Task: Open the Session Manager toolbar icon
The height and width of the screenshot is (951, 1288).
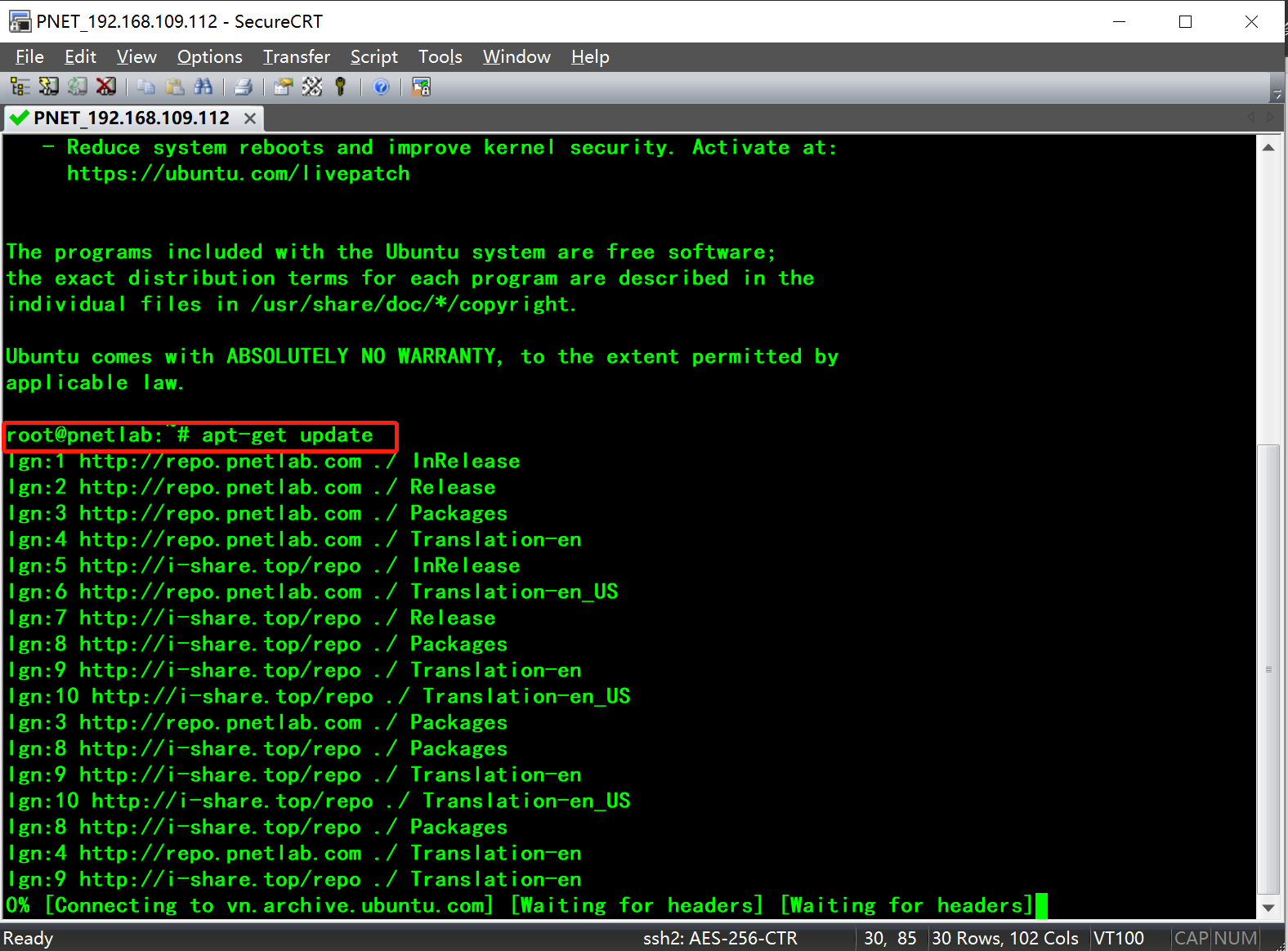Action: click(x=20, y=87)
